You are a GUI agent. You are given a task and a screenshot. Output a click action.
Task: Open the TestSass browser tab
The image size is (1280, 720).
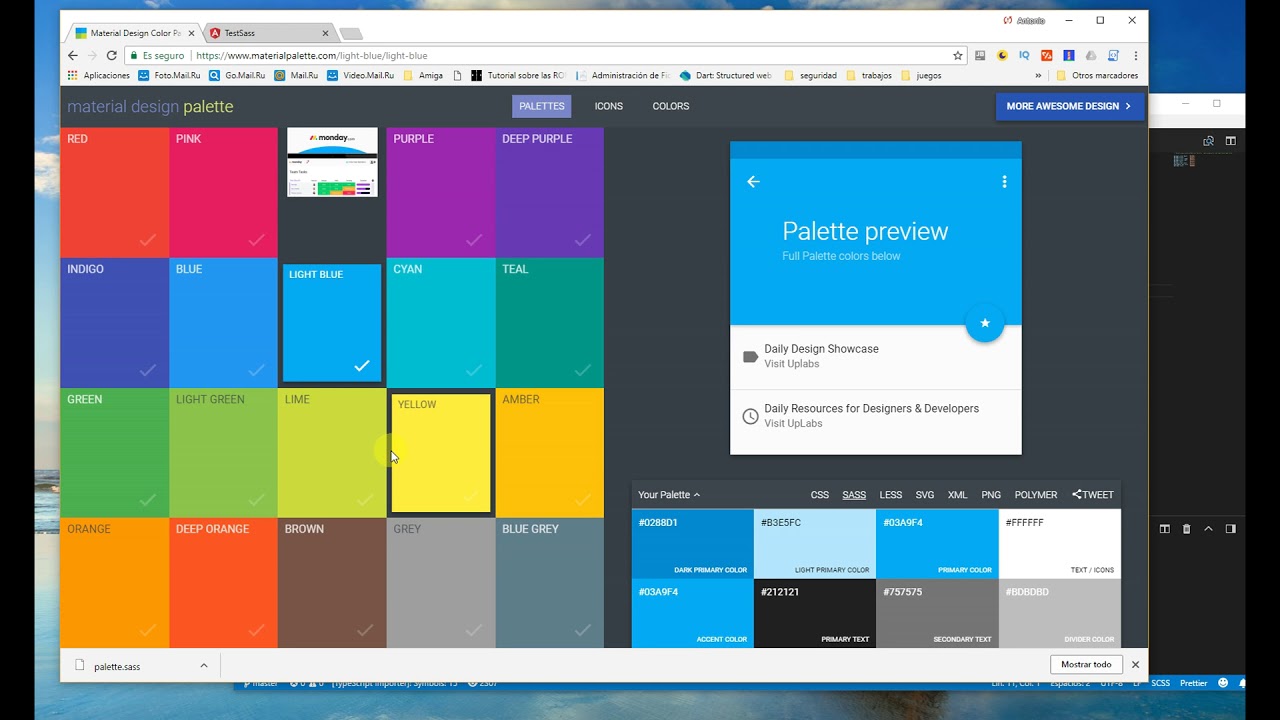(x=268, y=33)
